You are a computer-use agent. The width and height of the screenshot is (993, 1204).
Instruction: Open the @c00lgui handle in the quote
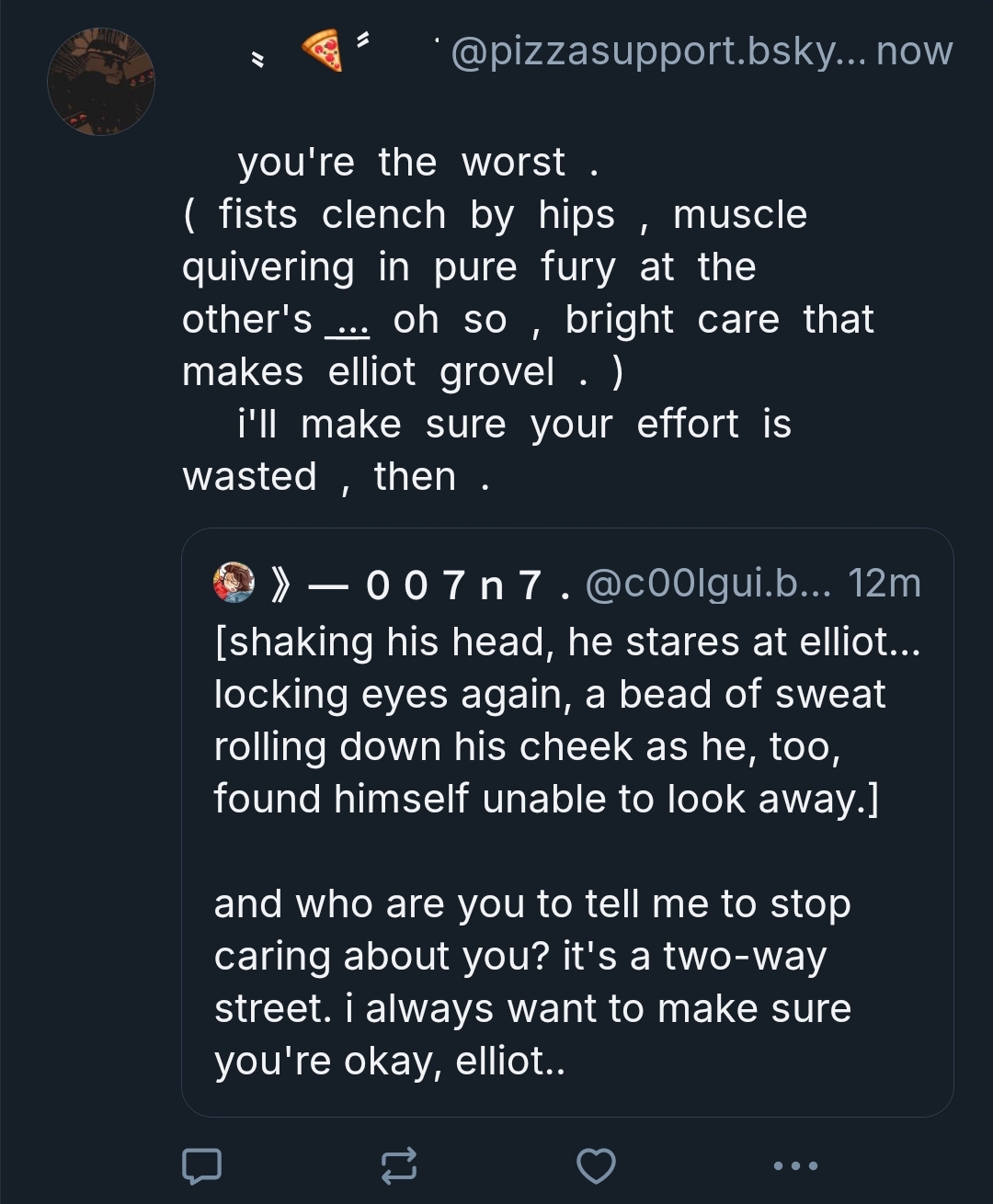707,585
